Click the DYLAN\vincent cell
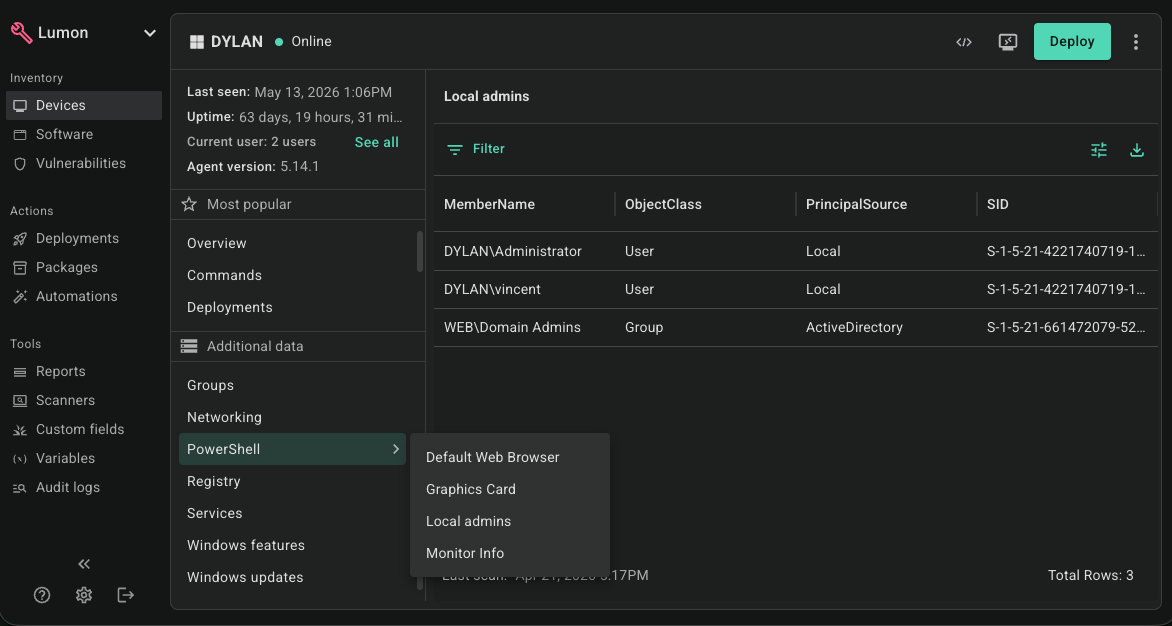The width and height of the screenshot is (1172, 626). click(493, 290)
